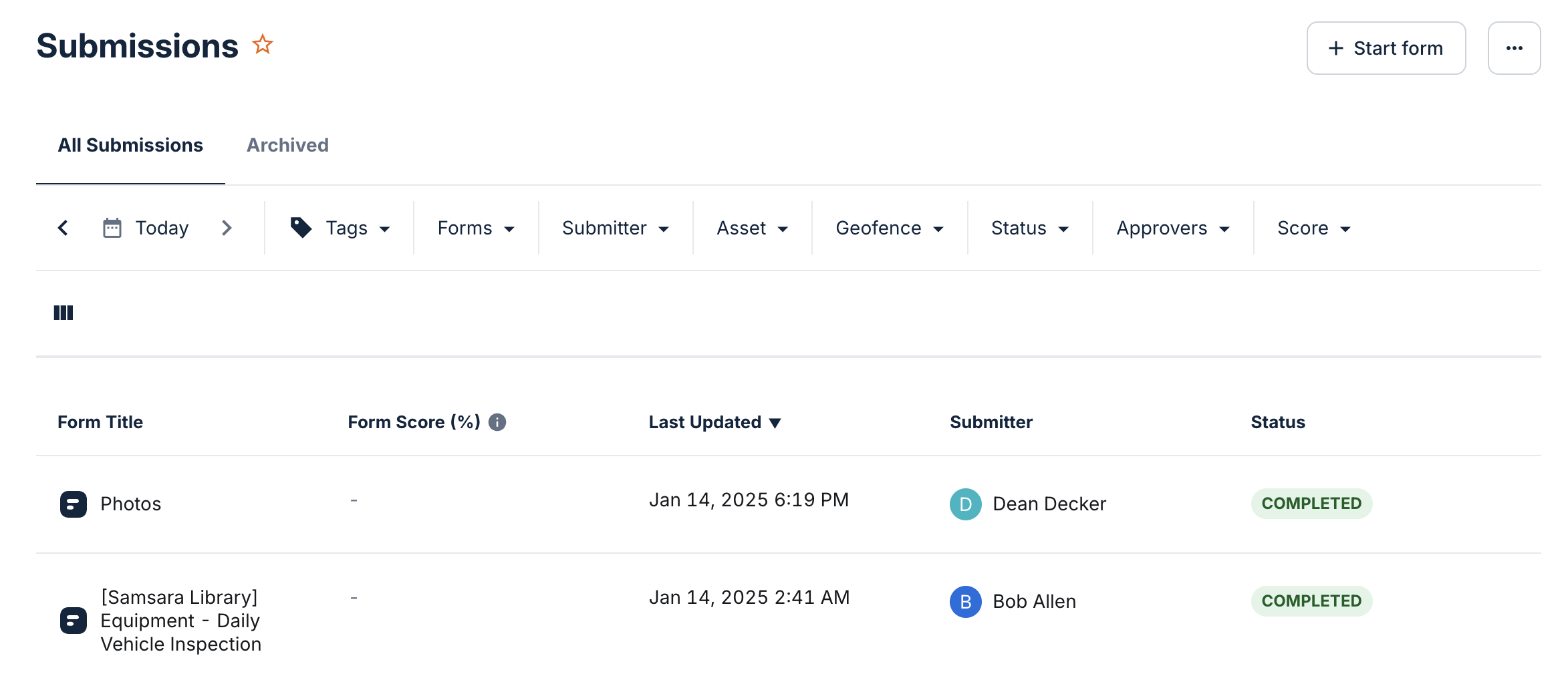This screenshot has height=676, width=1568.
Task: Toggle Last Updated sort order
Action: point(715,421)
